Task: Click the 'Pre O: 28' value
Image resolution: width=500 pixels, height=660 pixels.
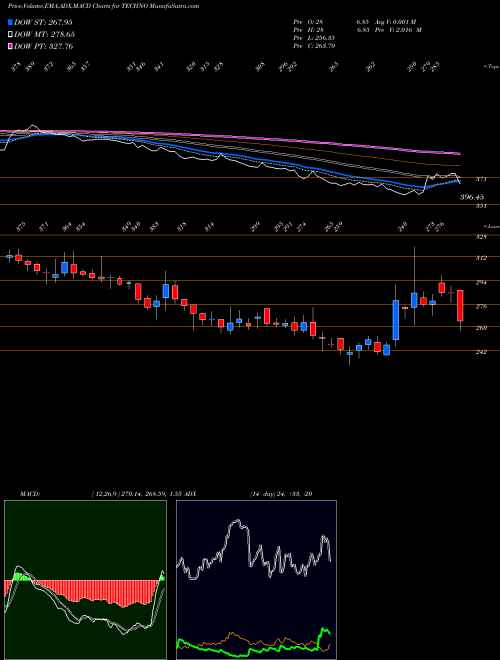Action: (x=309, y=22)
